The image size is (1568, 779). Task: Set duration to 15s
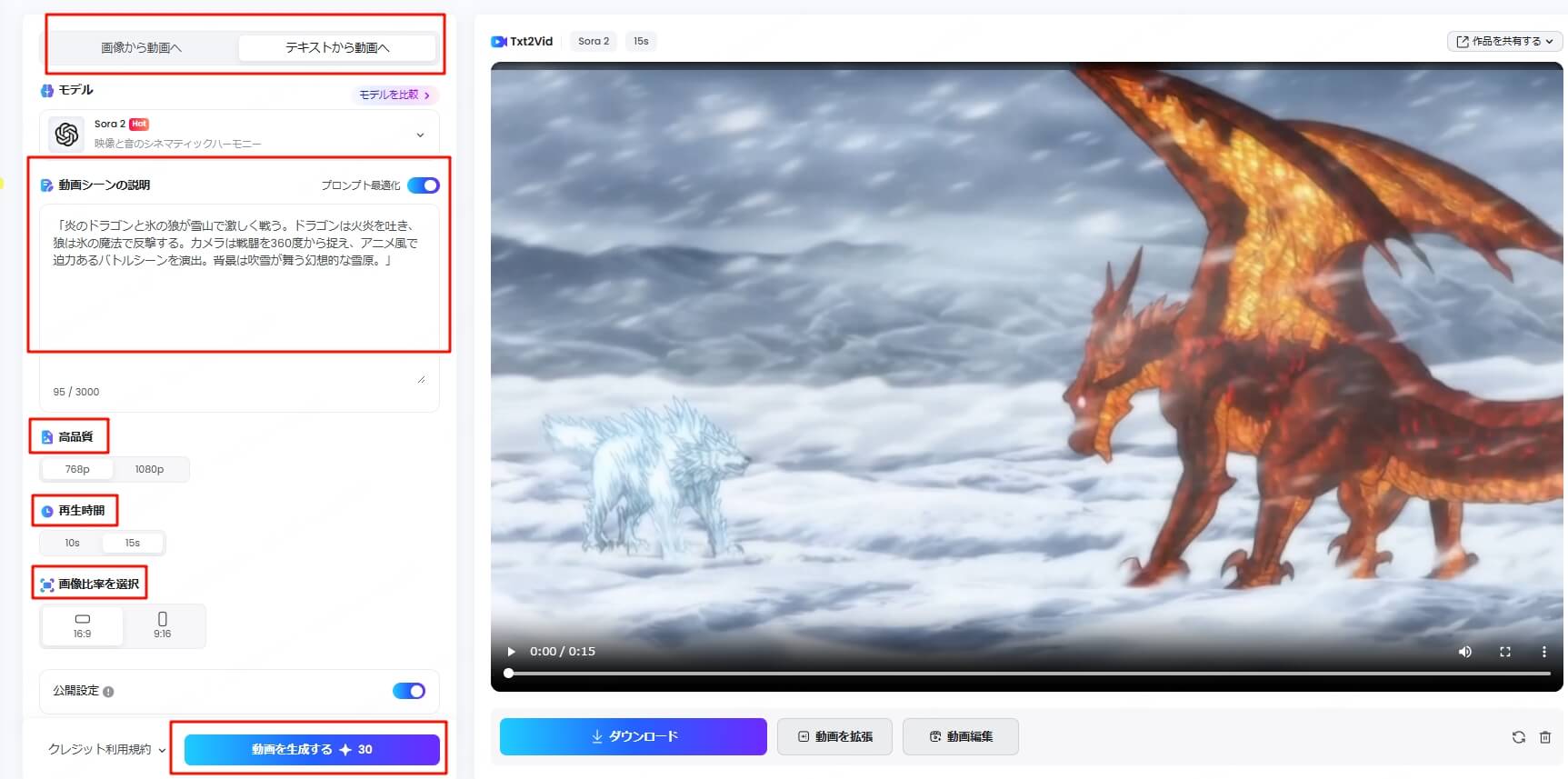(133, 543)
